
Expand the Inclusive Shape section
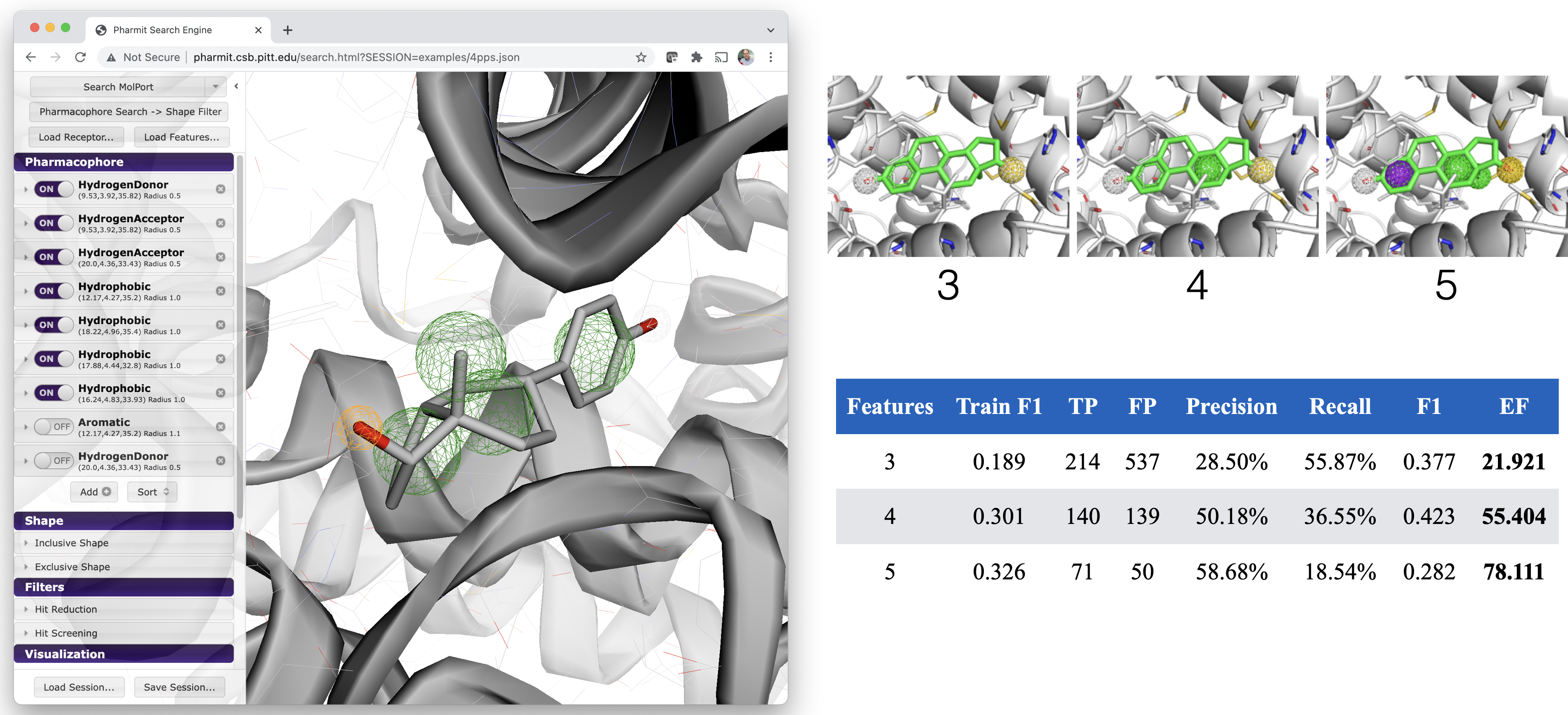(123, 542)
